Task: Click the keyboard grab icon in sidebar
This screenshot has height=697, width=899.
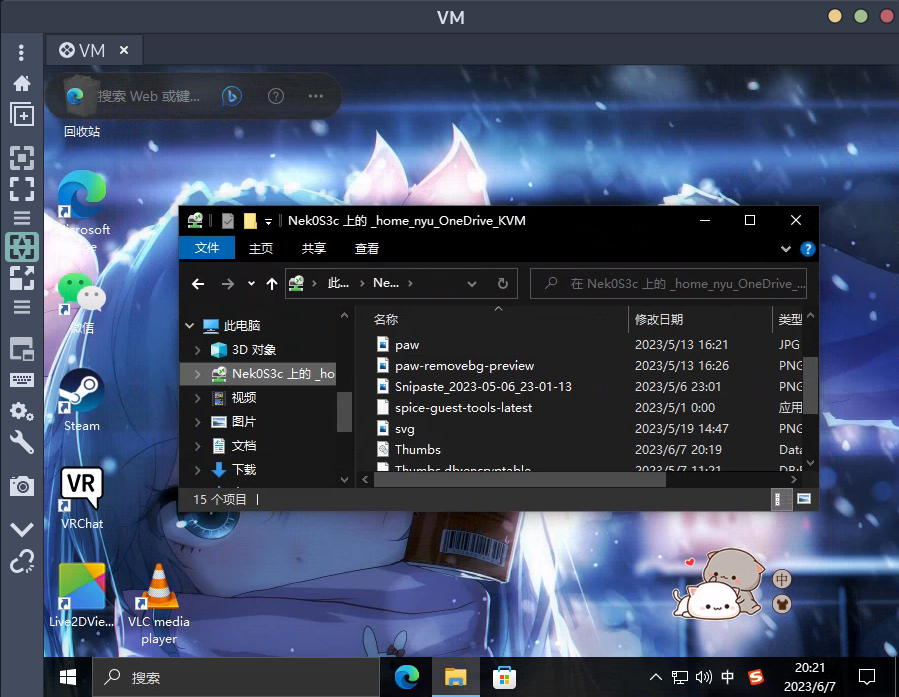Action: coord(22,380)
